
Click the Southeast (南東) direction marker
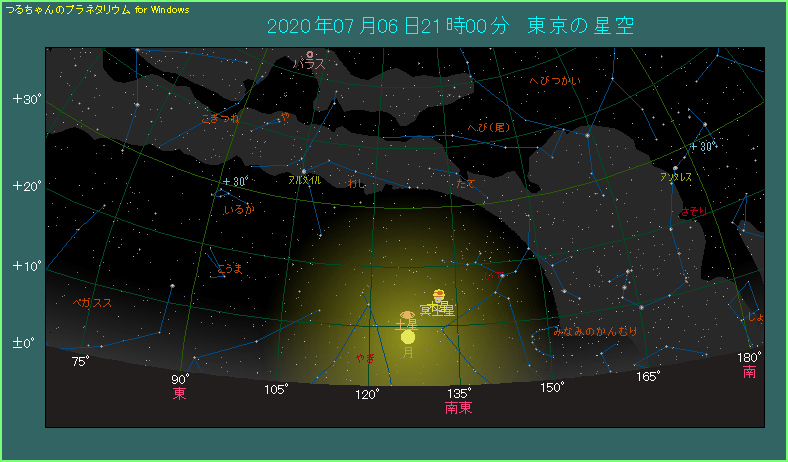coord(459,408)
